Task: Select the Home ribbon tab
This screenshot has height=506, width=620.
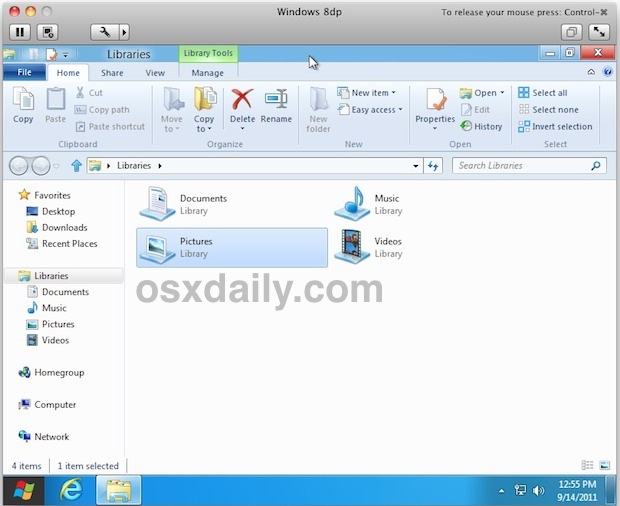Action: (68, 73)
